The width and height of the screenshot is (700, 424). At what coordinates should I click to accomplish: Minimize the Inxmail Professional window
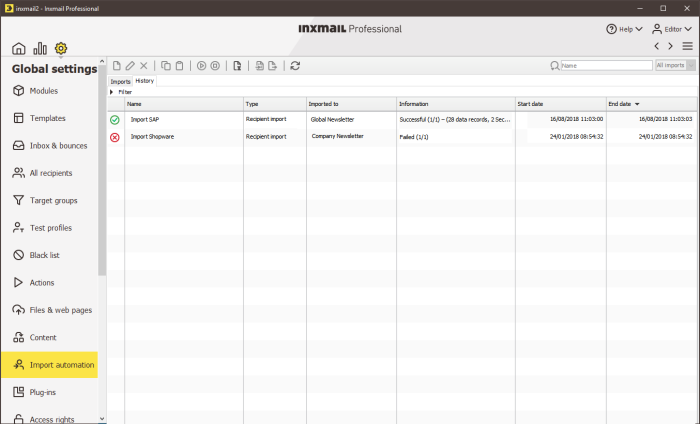pyautogui.click(x=640, y=8)
